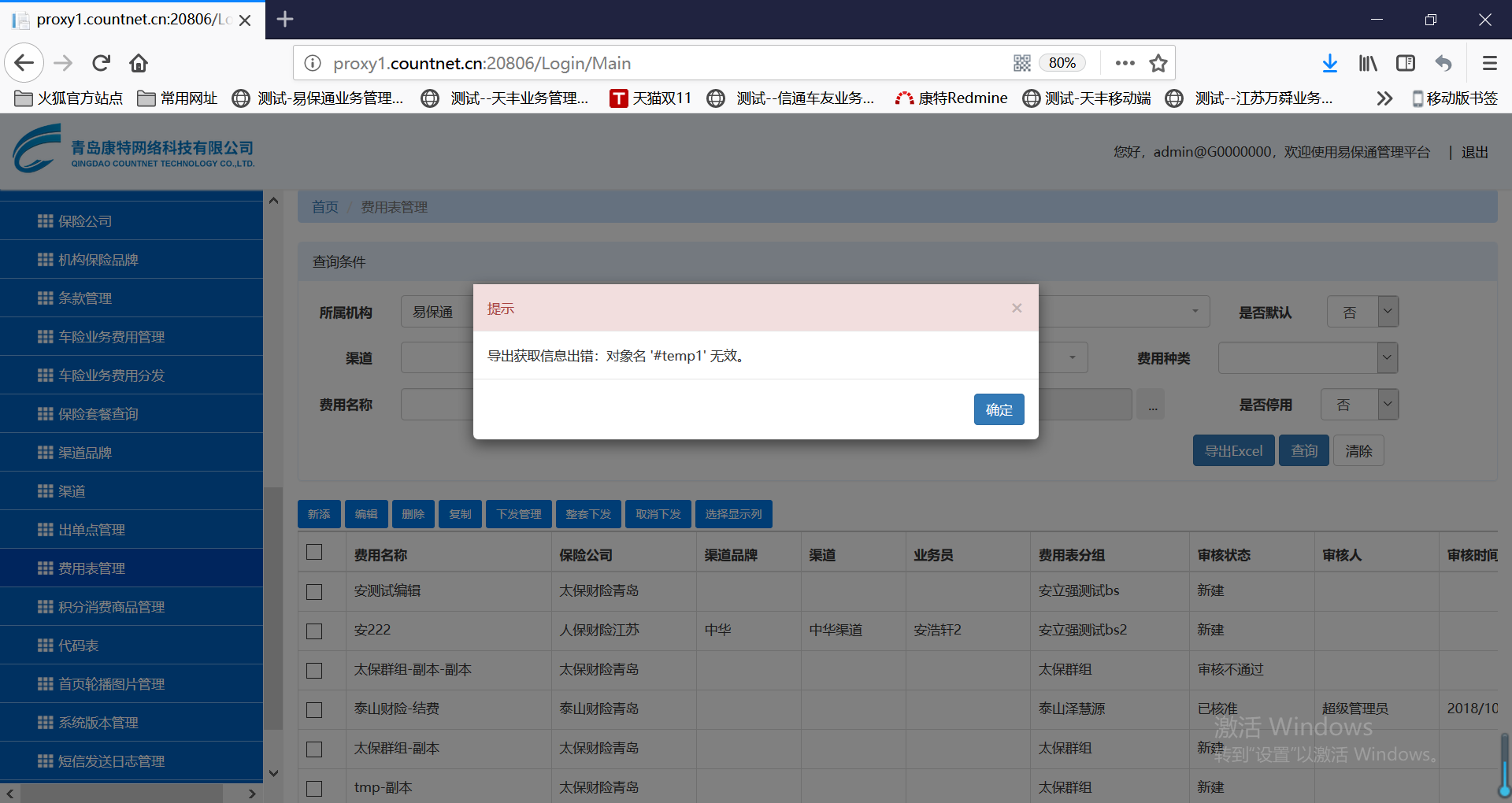Expand the 是否默认 dropdown
Screen dimensions: 1512x803
coord(1388,312)
